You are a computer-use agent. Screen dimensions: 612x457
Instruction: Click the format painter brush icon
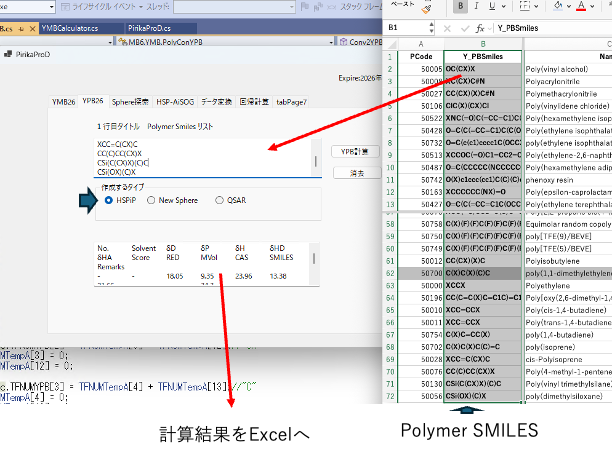426,8
